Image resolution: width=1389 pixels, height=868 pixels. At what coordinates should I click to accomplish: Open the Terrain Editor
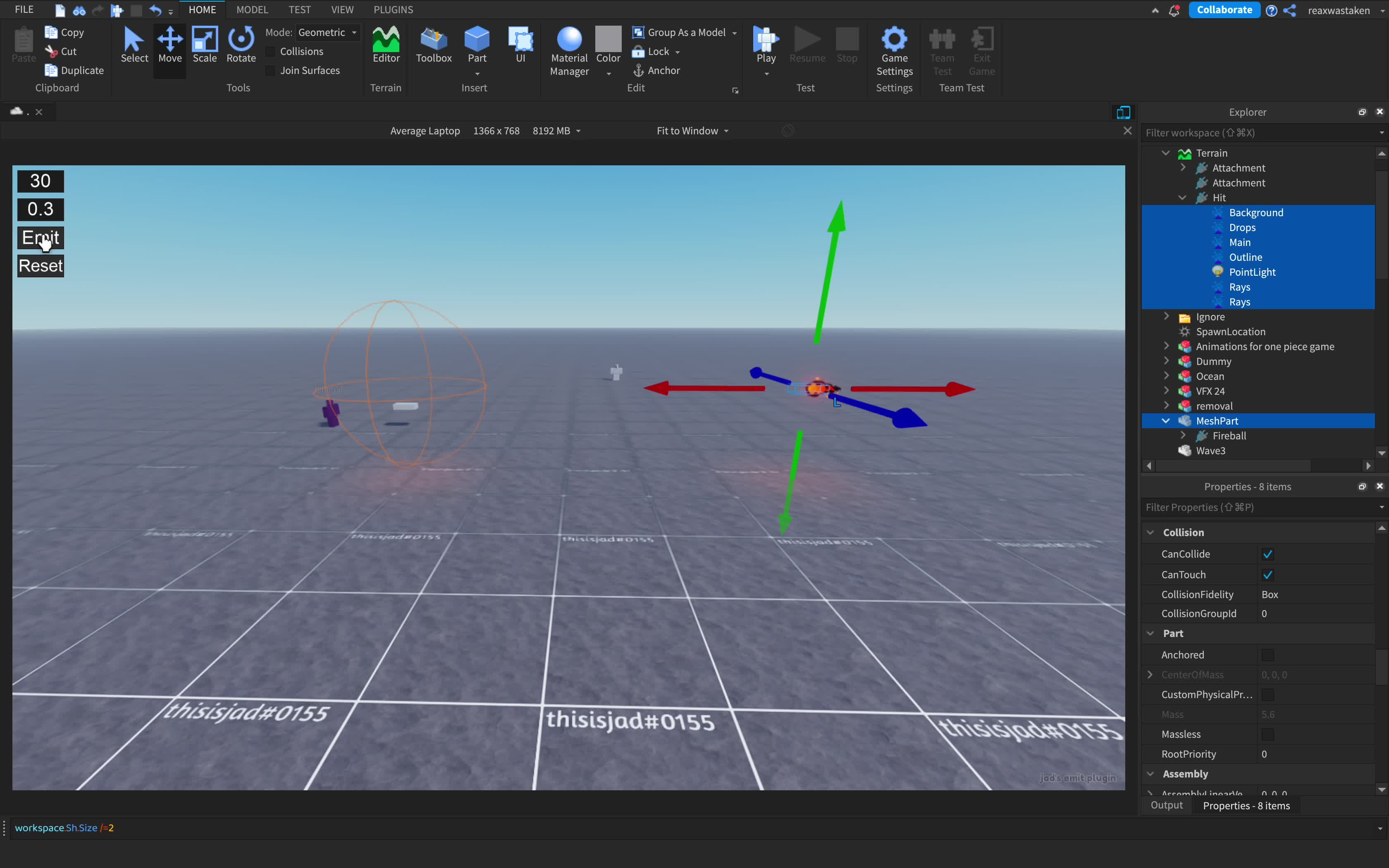click(386, 45)
